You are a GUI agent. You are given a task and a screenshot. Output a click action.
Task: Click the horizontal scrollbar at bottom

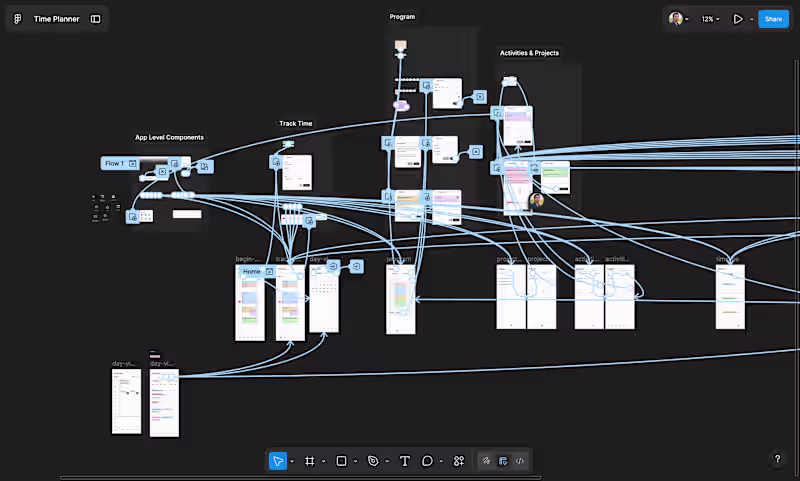pos(301,478)
